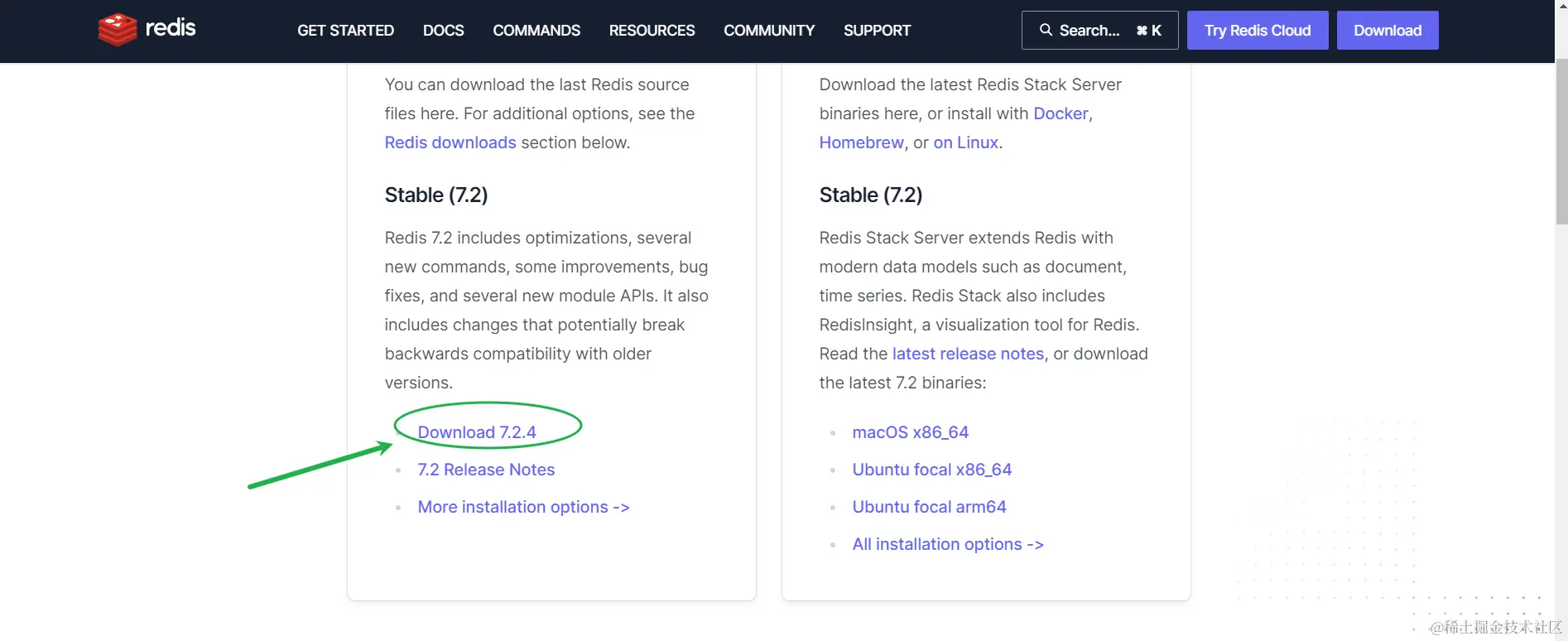Follow the on Linux link

[966, 142]
